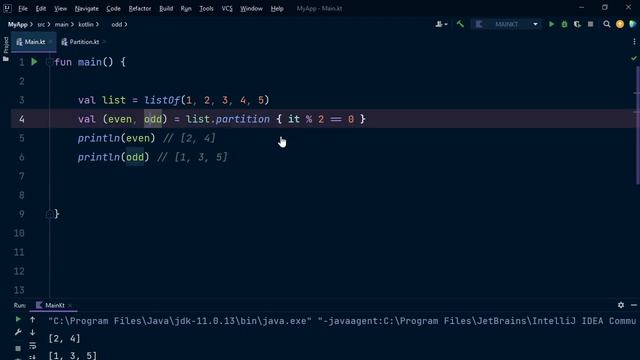Screen dimensions: 640x360
Task: Open editor tabs options three-dot menu
Action: click(x=634, y=42)
